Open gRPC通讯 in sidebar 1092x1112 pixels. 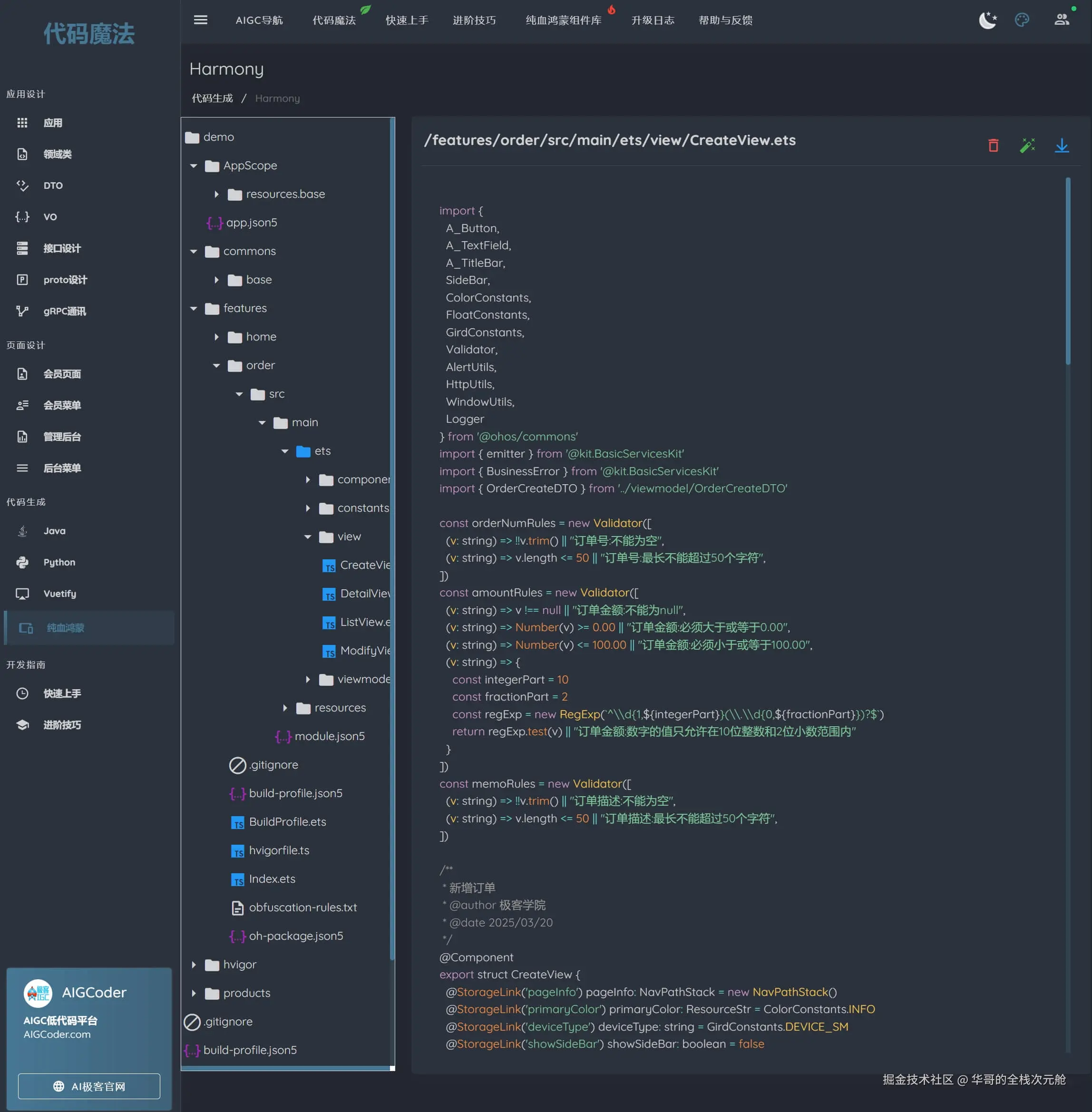point(64,312)
